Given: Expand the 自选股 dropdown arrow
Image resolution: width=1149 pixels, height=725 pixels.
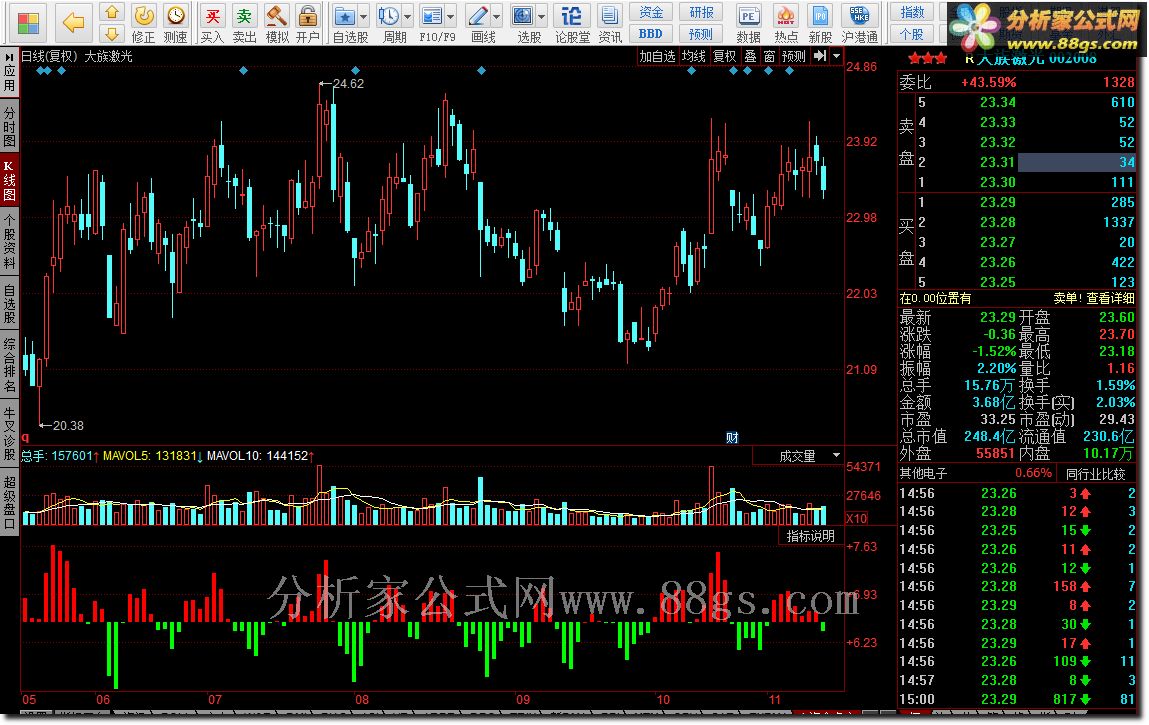Looking at the screenshot, I should [363, 16].
